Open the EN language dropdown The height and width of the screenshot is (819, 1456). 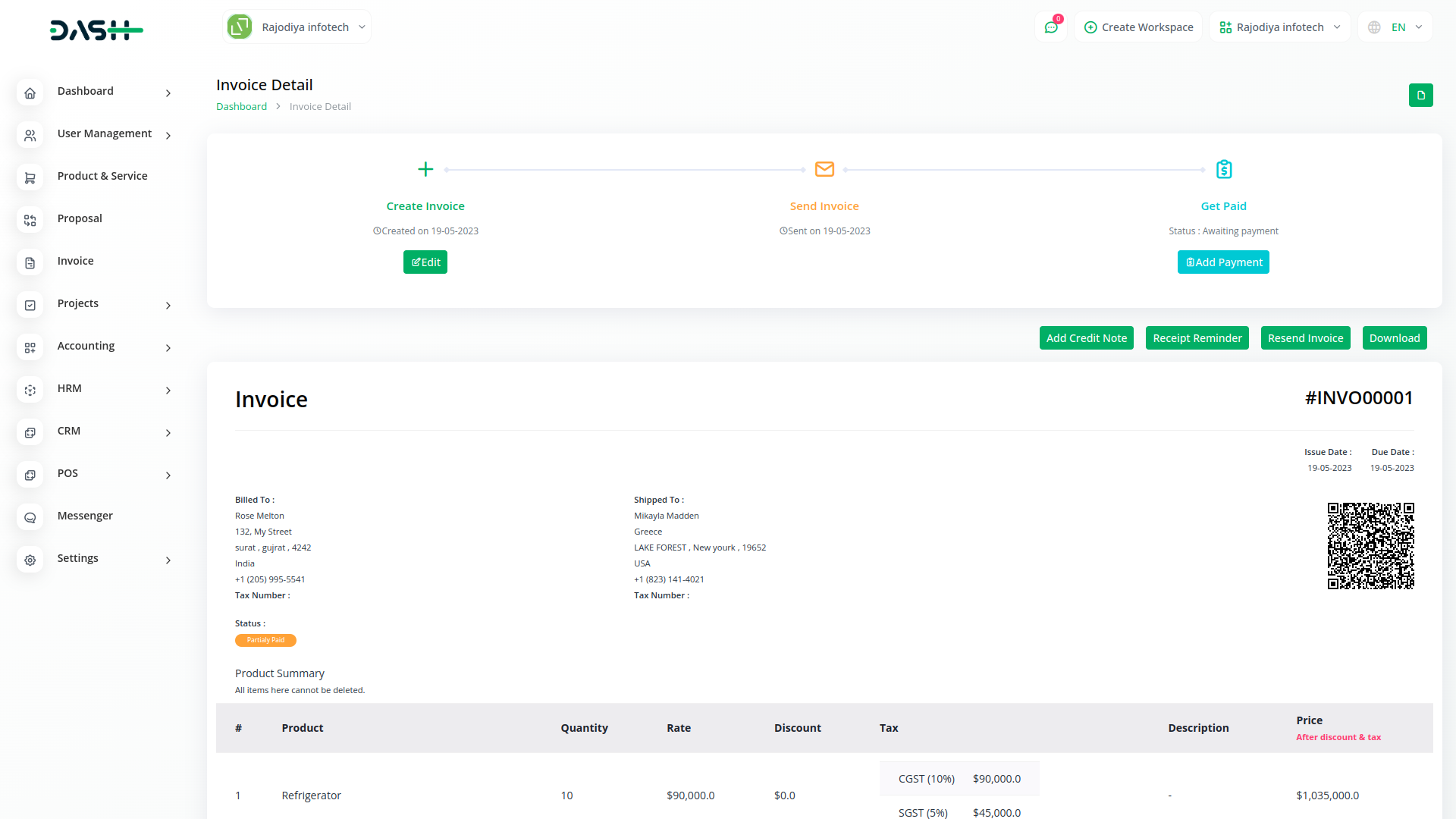pos(1395,27)
